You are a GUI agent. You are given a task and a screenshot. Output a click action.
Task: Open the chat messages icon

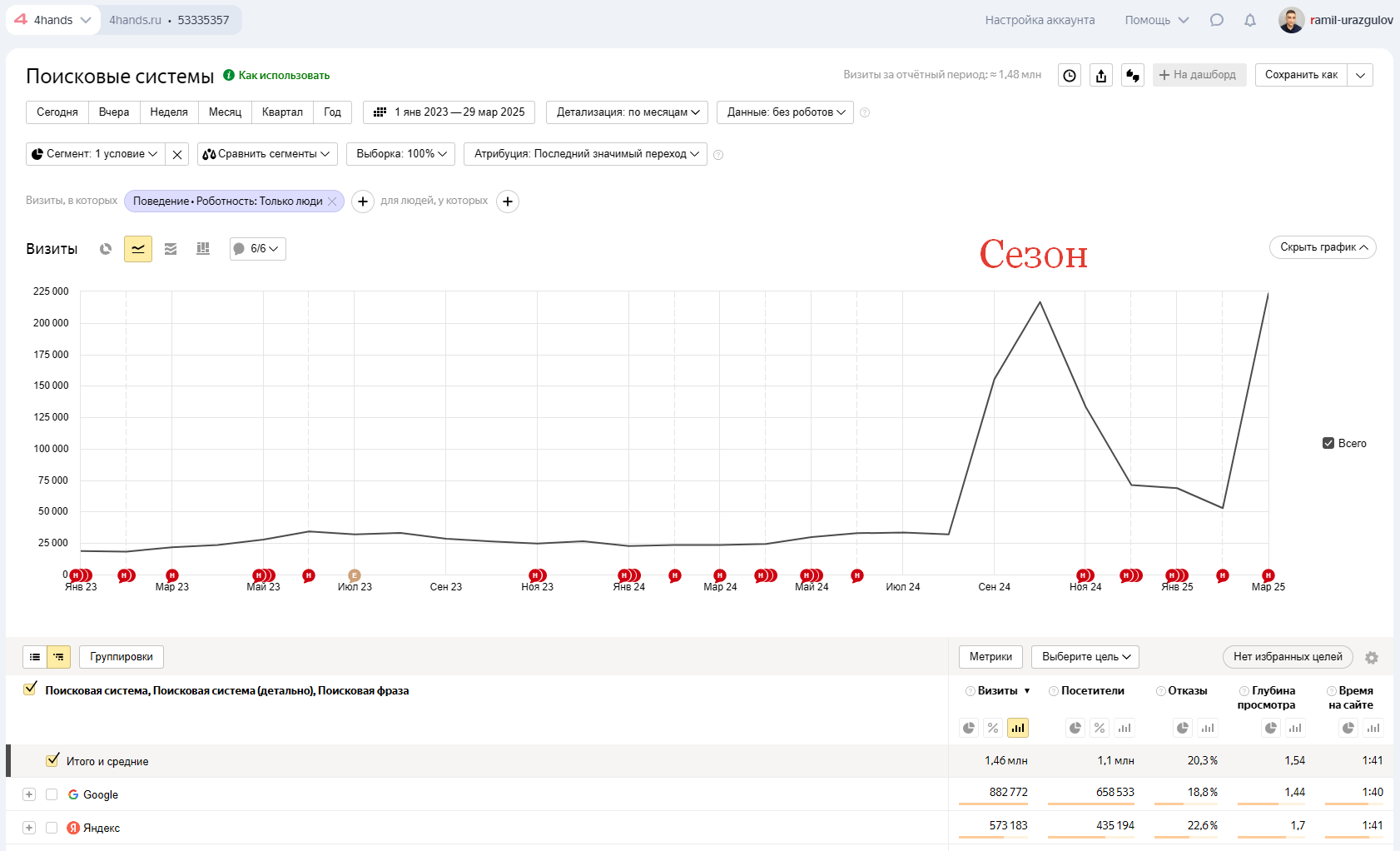pyautogui.click(x=1216, y=20)
